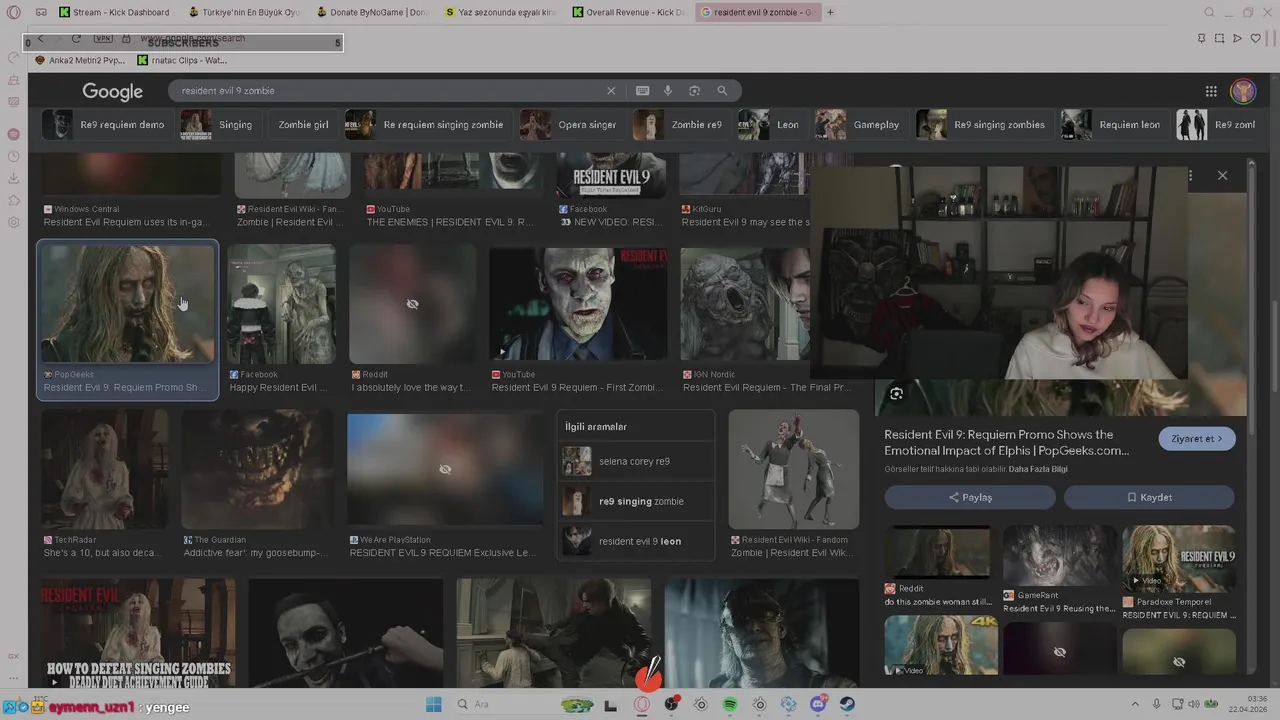Open browser tab search magnifier
1280x720 pixels.
tap(1209, 12)
